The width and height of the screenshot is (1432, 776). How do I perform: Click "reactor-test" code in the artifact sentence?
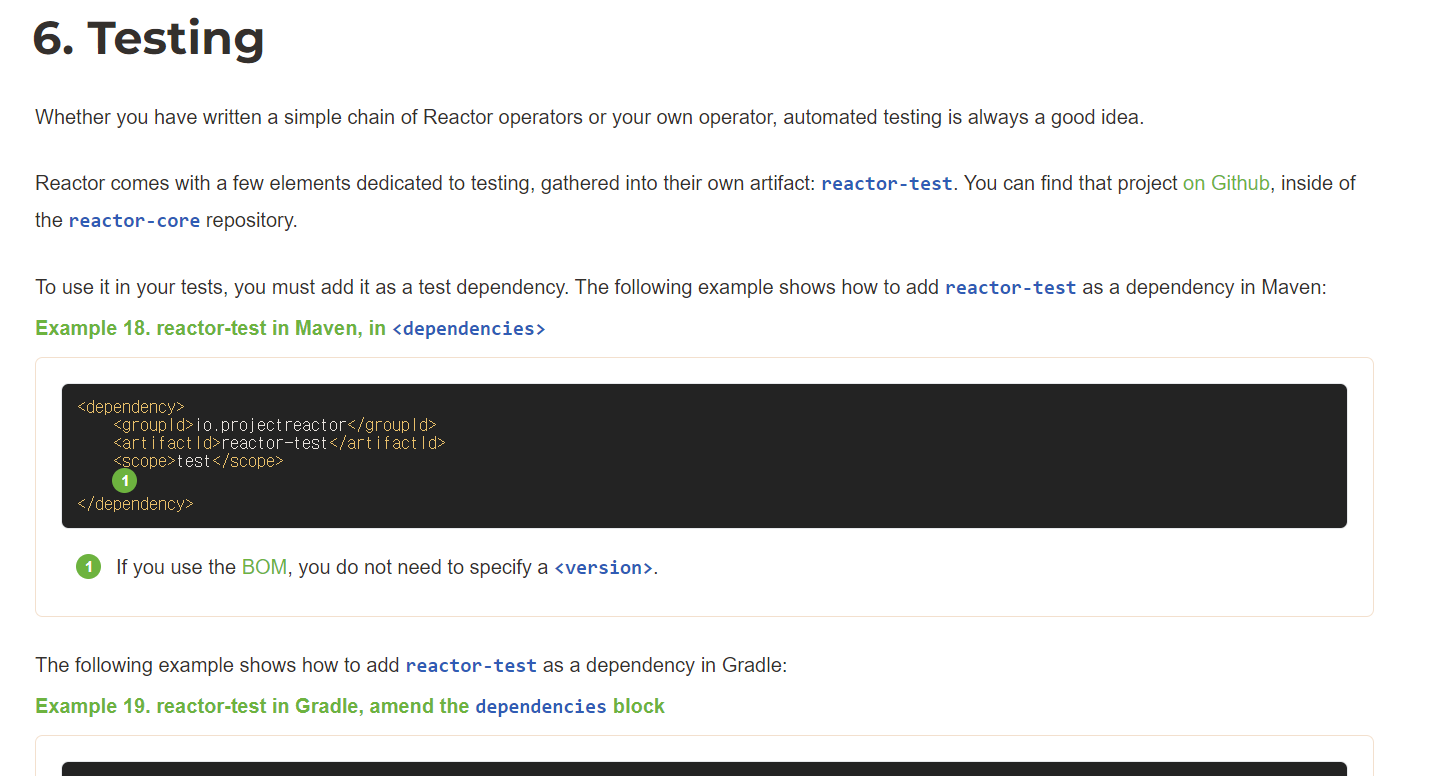pos(887,184)
